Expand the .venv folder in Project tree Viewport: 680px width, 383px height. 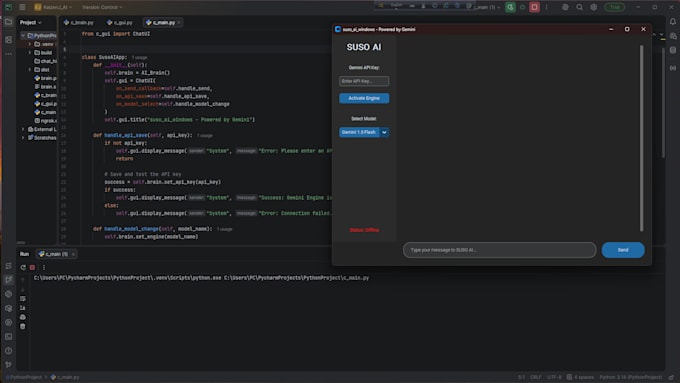point(30,44)
